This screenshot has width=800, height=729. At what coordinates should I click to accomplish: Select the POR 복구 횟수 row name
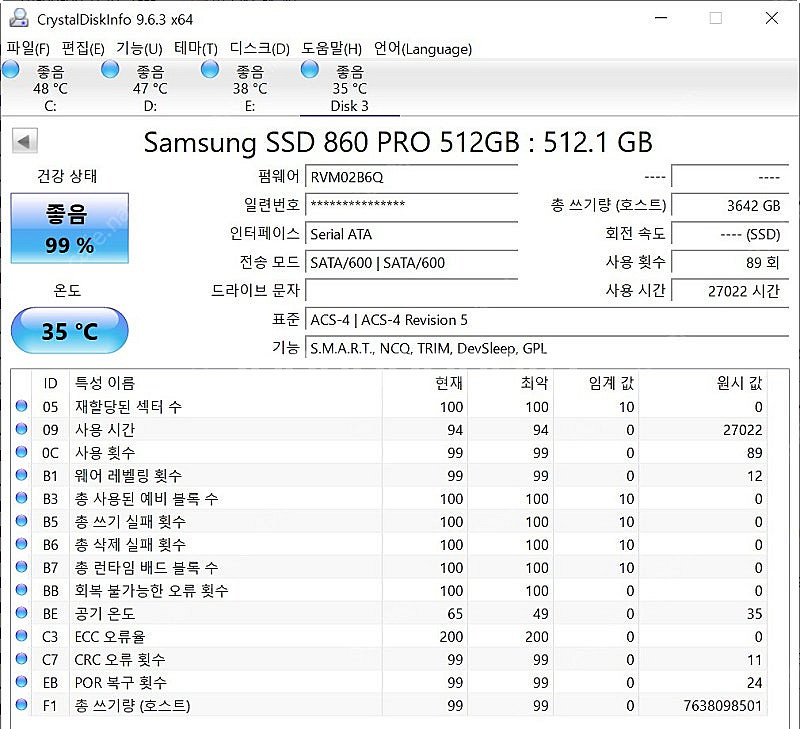(120, 682)
